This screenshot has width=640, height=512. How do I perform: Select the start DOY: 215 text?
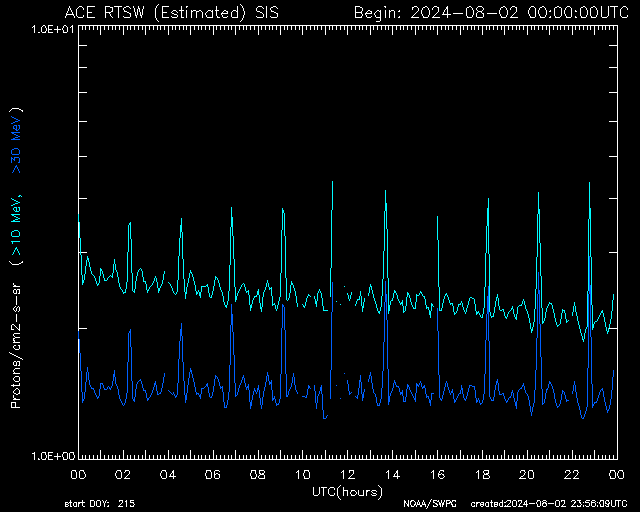102,504
